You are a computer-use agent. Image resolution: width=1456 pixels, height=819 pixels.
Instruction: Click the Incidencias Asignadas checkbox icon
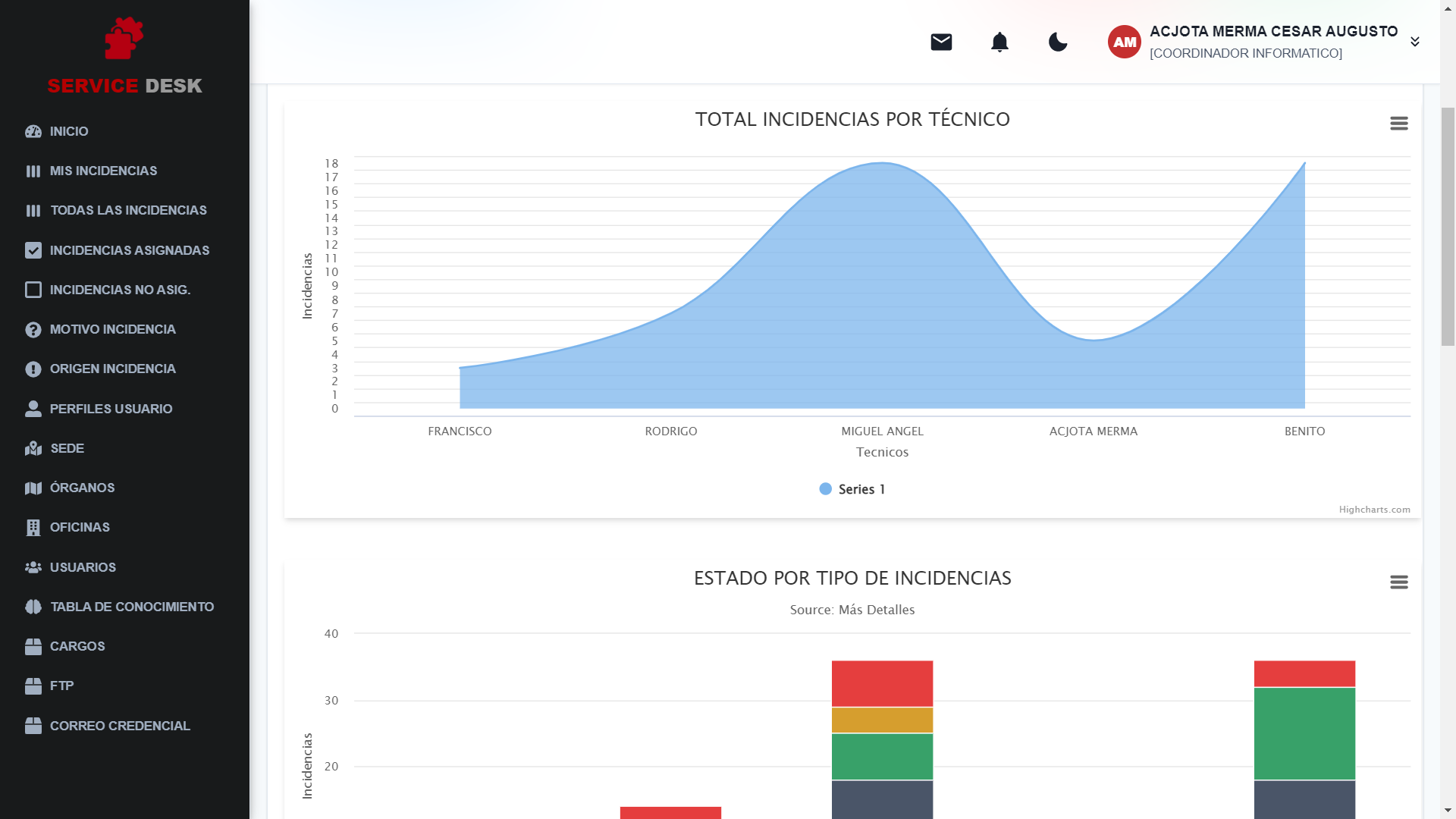coord(33,250)
